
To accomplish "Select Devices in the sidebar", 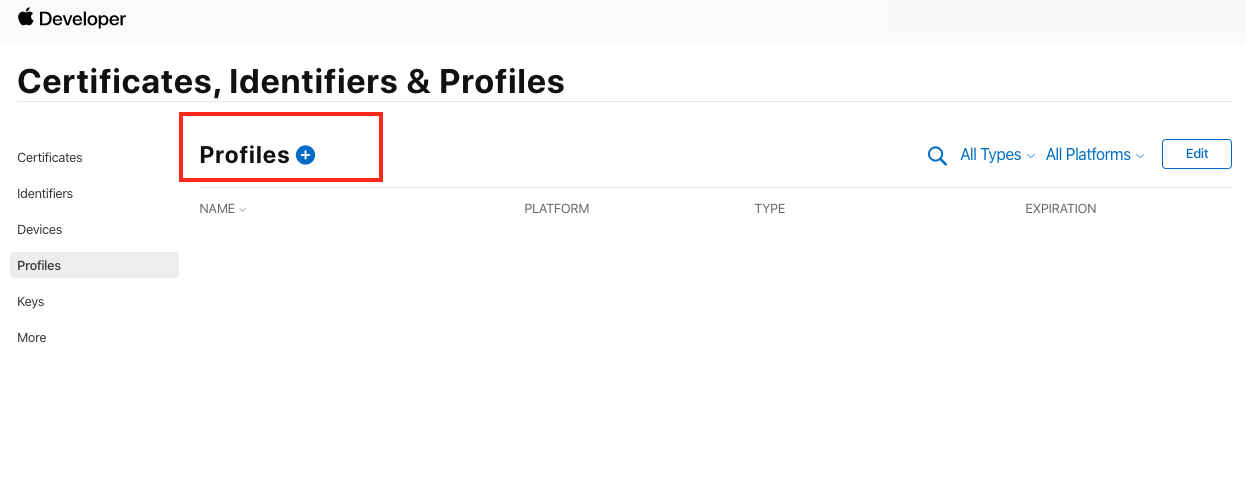I will 40,230.
